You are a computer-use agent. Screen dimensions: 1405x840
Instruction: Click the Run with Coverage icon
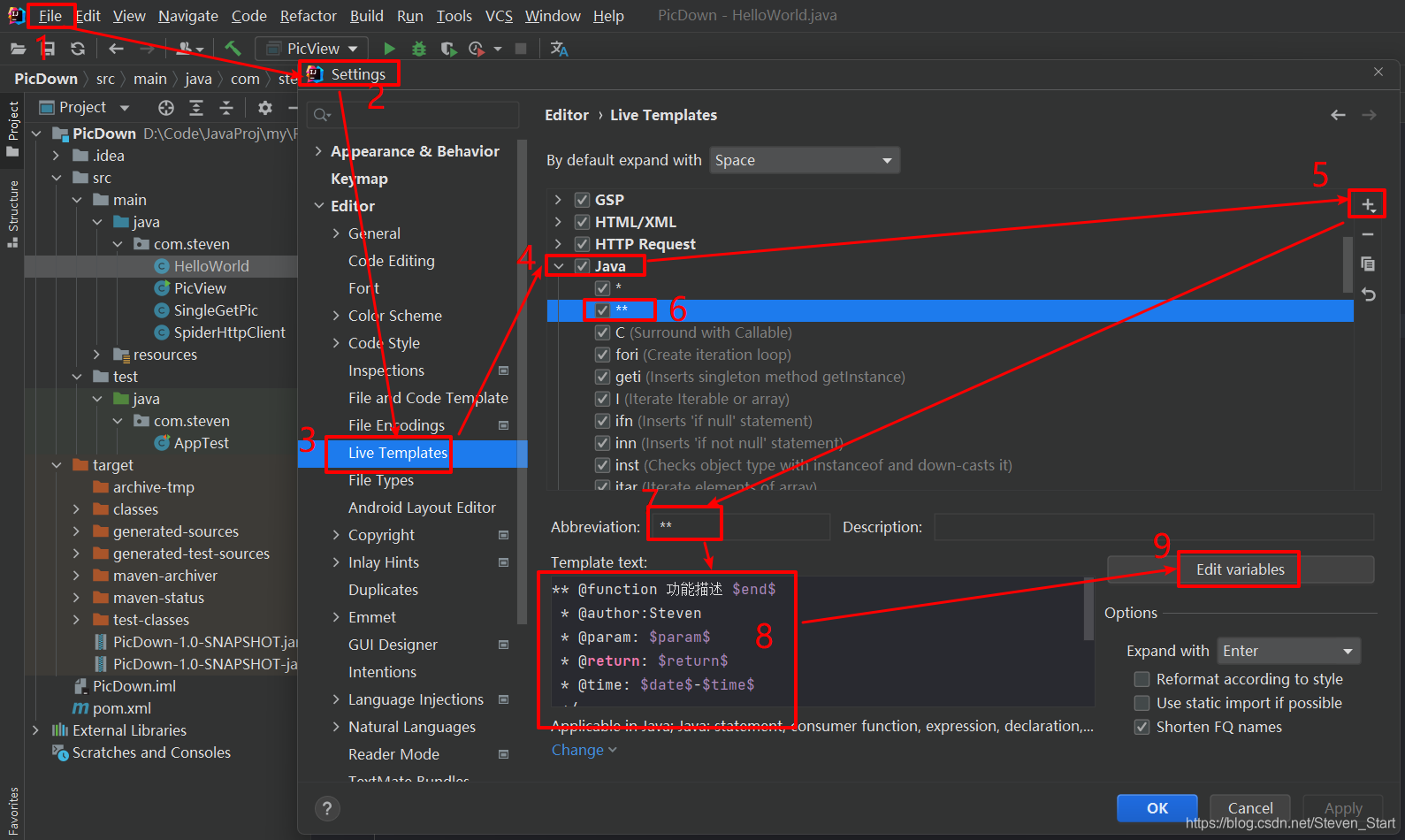pos(448,49)
